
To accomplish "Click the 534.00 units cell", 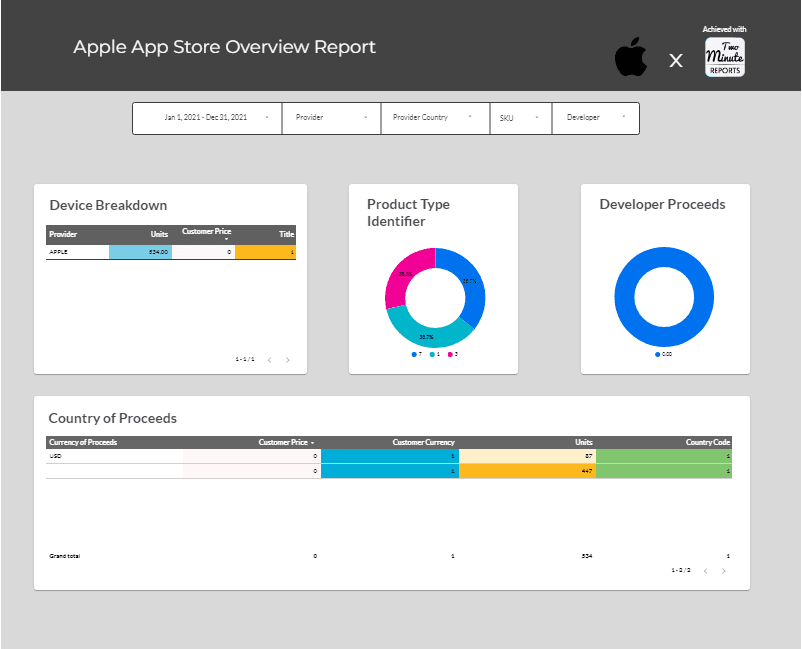I will point(141,252).
